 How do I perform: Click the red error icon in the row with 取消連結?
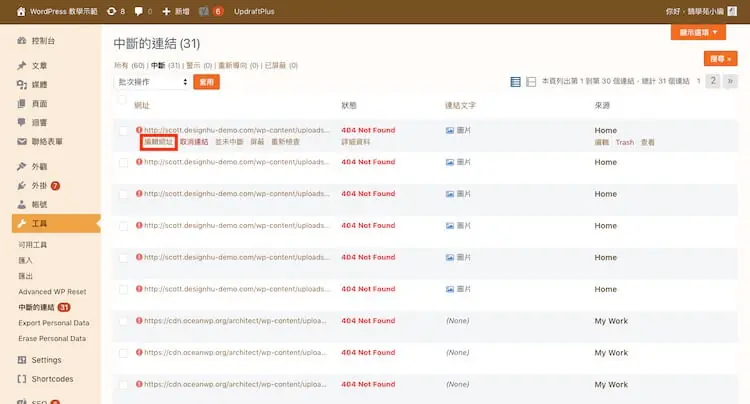139,130
